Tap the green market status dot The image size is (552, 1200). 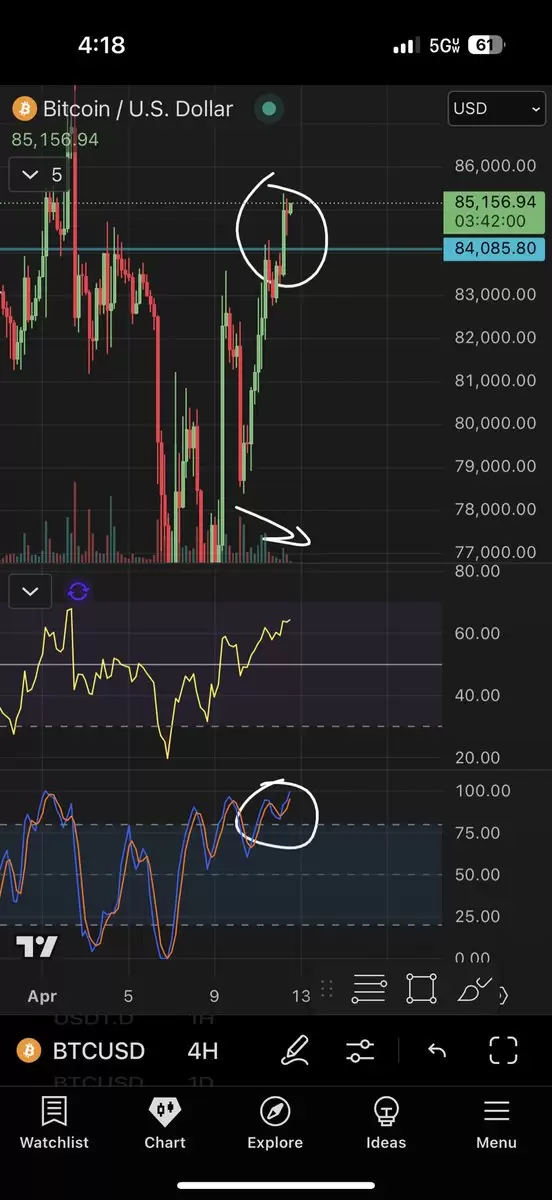point(267,108)
